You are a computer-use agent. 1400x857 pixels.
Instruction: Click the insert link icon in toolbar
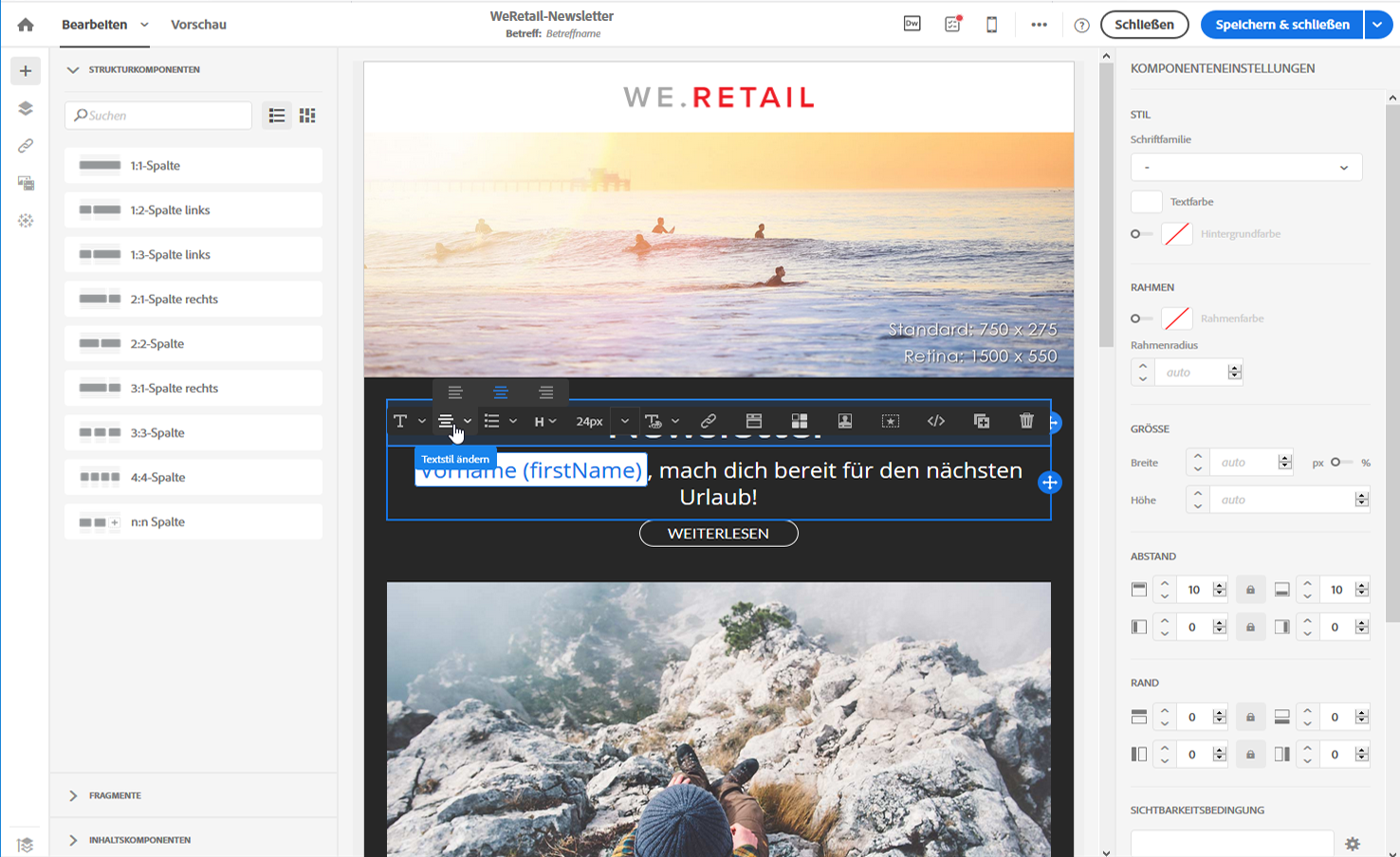[x=708, y=421]
